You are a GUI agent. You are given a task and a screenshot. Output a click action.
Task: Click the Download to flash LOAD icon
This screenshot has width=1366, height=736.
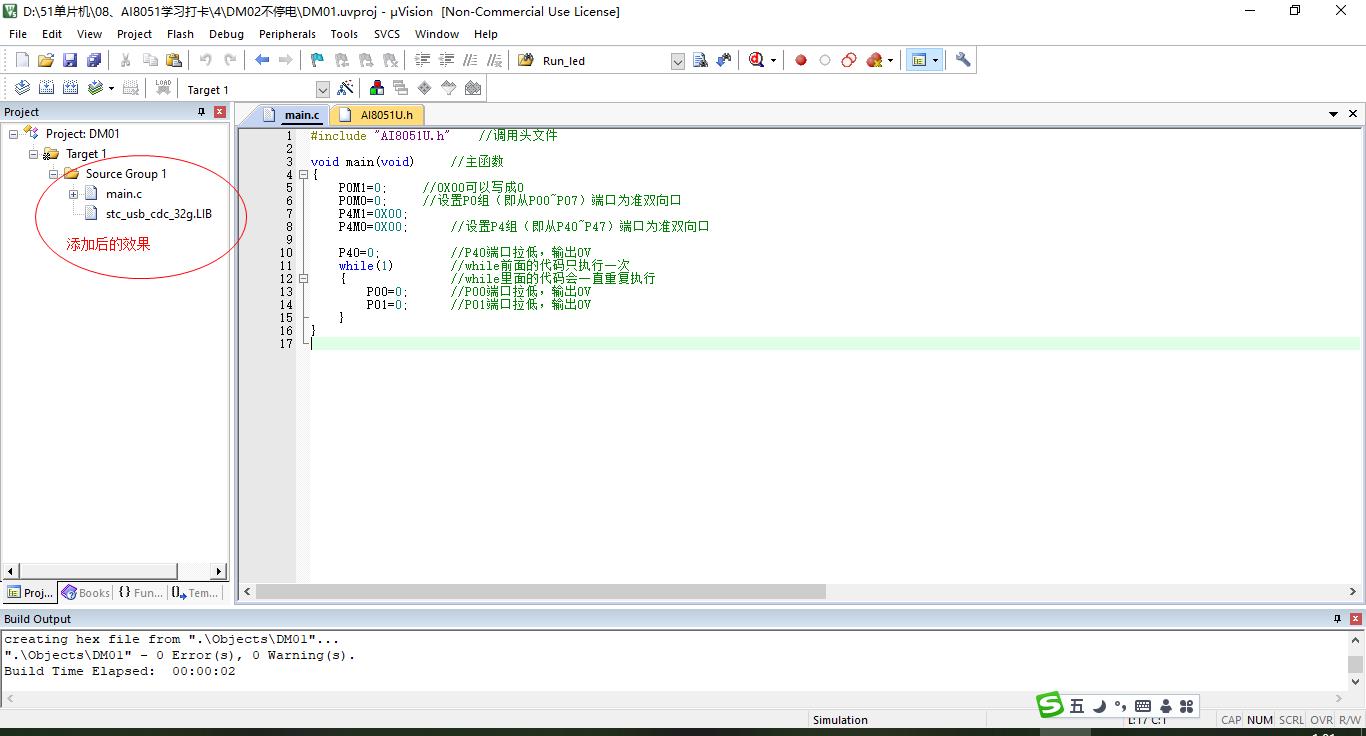point(163,88)
